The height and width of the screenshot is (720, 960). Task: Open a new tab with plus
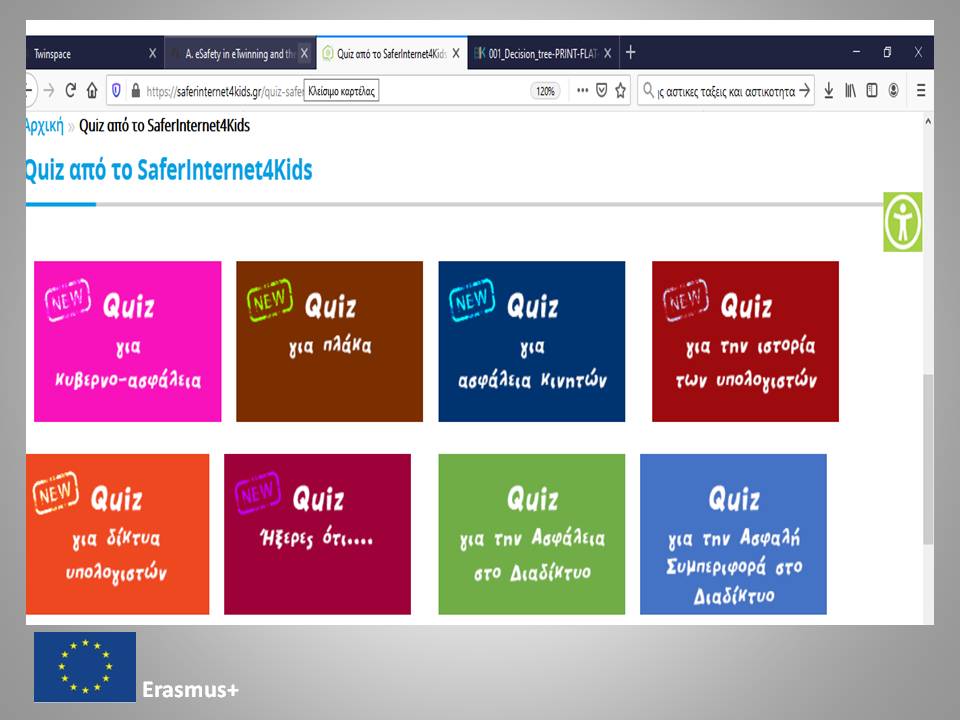(631, 53)
